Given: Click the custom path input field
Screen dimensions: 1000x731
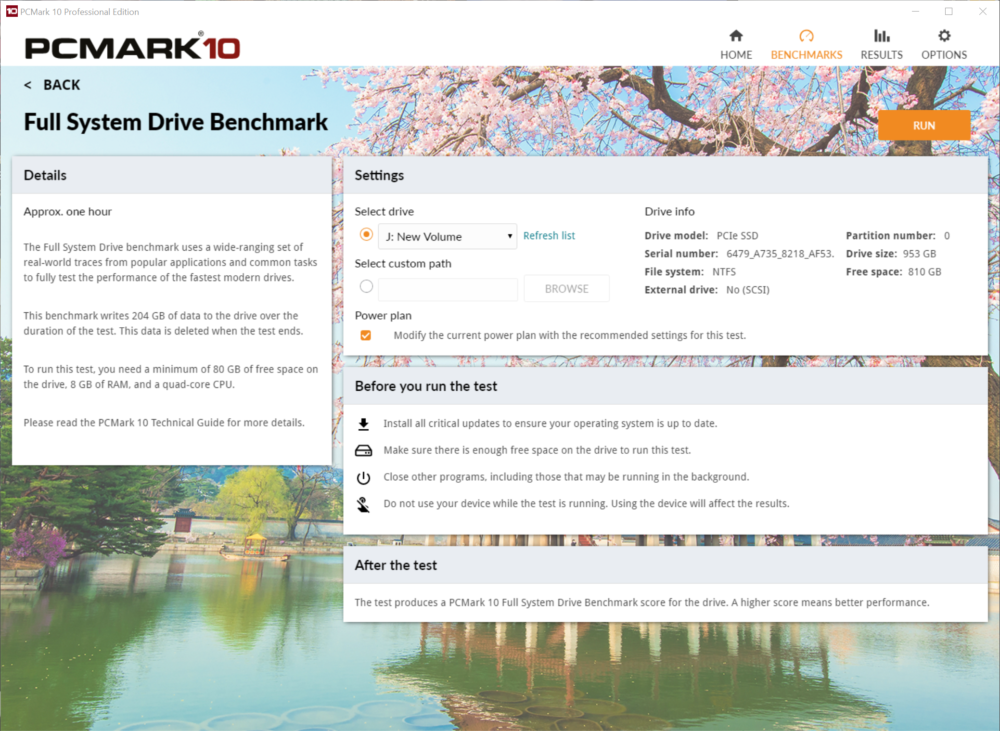Looking at the screenshot, I should pos(448,289).
